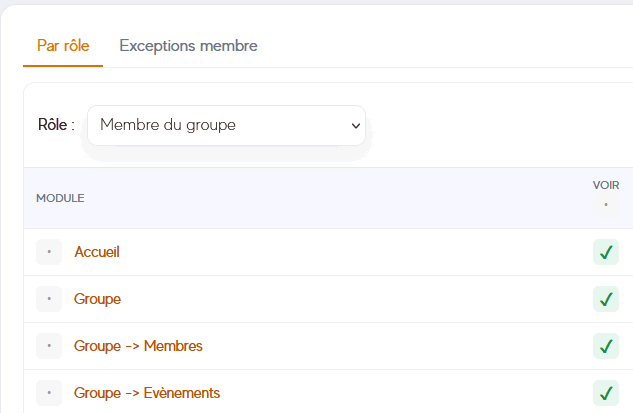Open the Exceptions membre tab
Screen dimensions: 633x413
coord(188,46)
